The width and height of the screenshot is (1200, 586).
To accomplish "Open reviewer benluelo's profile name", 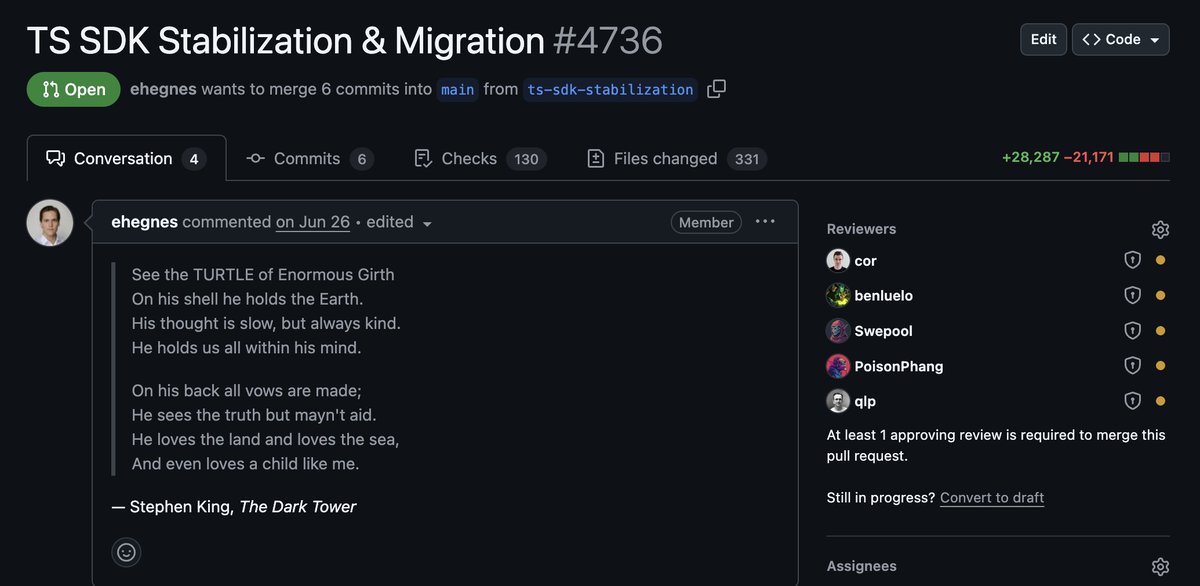I will [x=884, y=295].
